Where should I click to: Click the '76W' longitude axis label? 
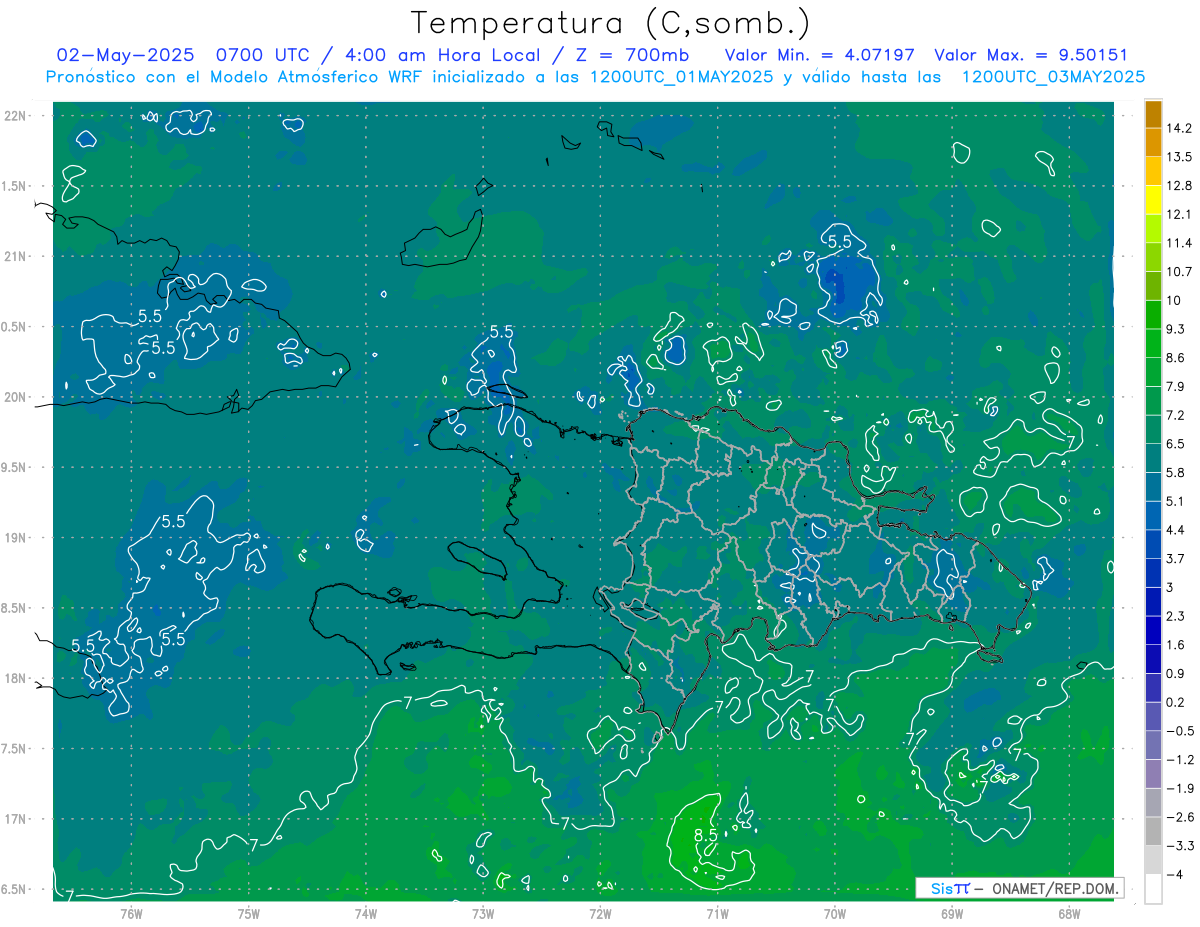(x=131, y=913)
